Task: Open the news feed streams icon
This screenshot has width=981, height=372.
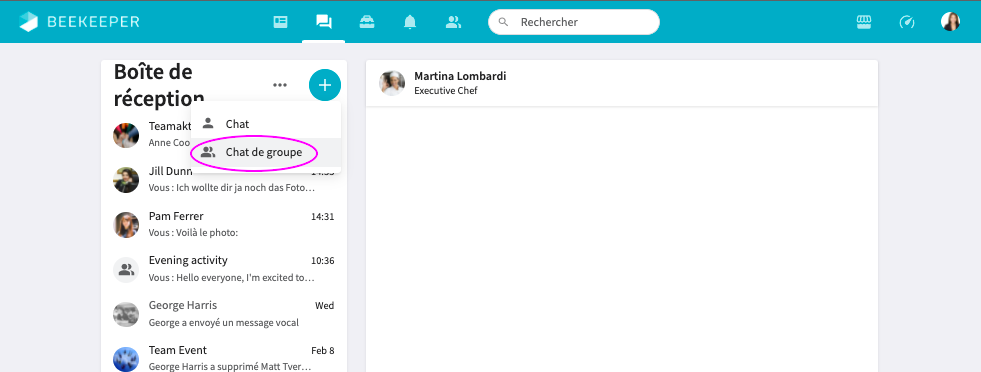Action: click(x=280, y=22)
